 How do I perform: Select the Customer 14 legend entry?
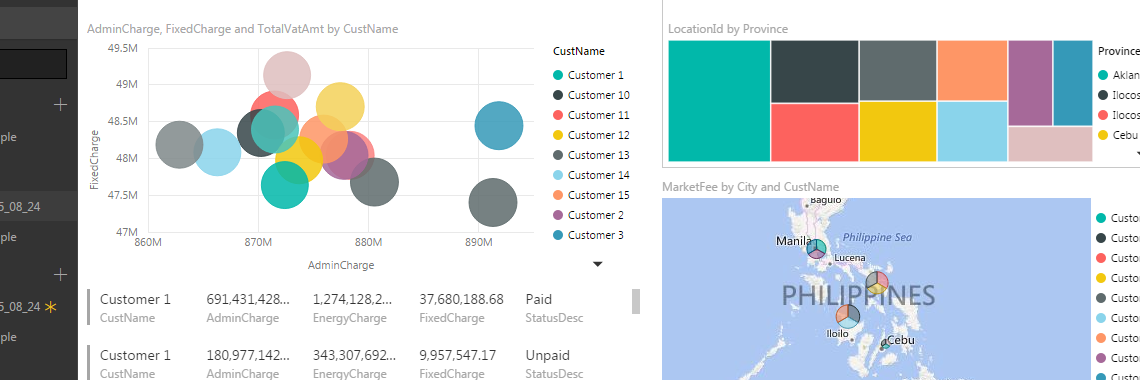(591, 175)
